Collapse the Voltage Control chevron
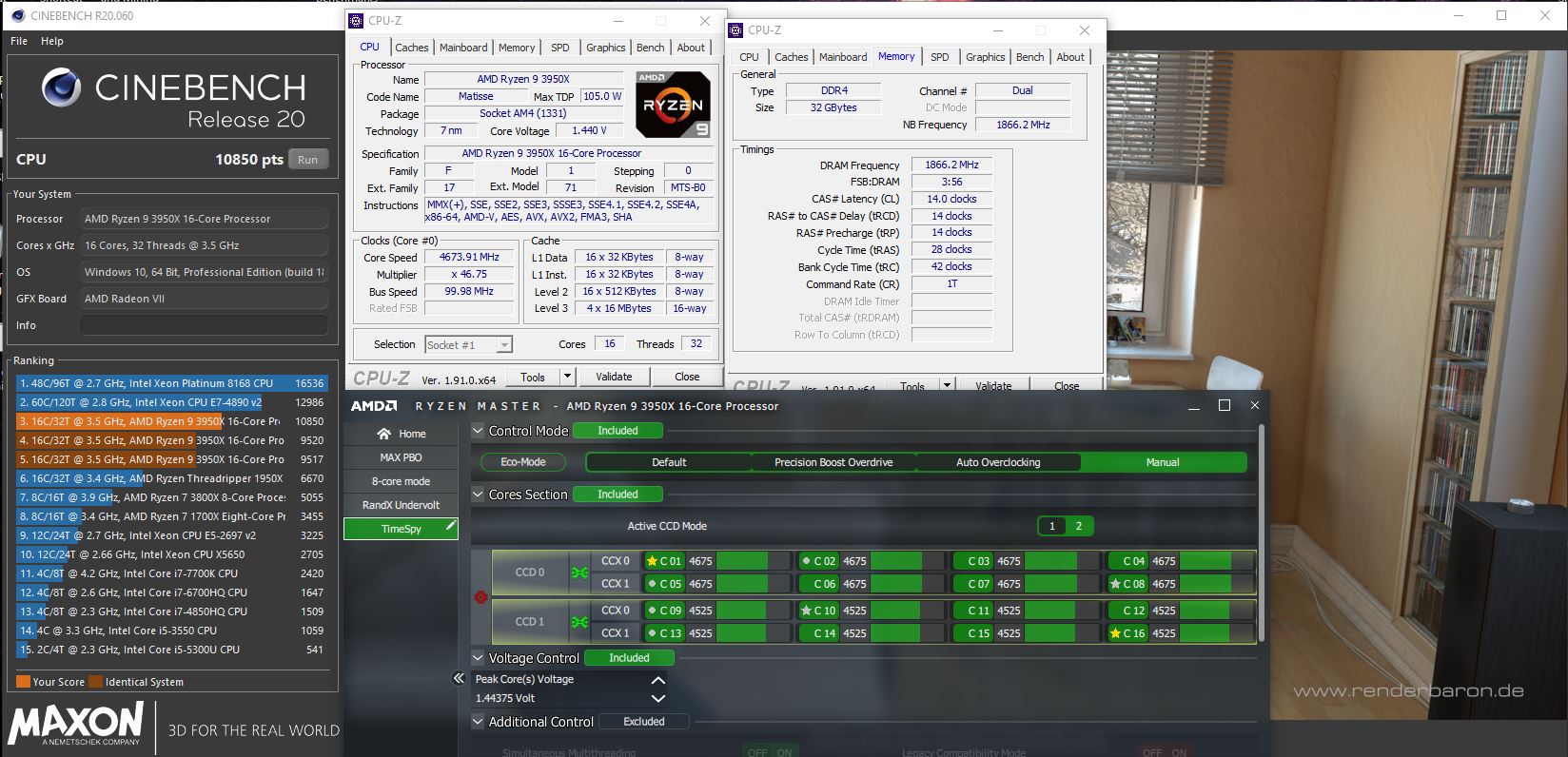1568x757 pixels. [479, 658]
